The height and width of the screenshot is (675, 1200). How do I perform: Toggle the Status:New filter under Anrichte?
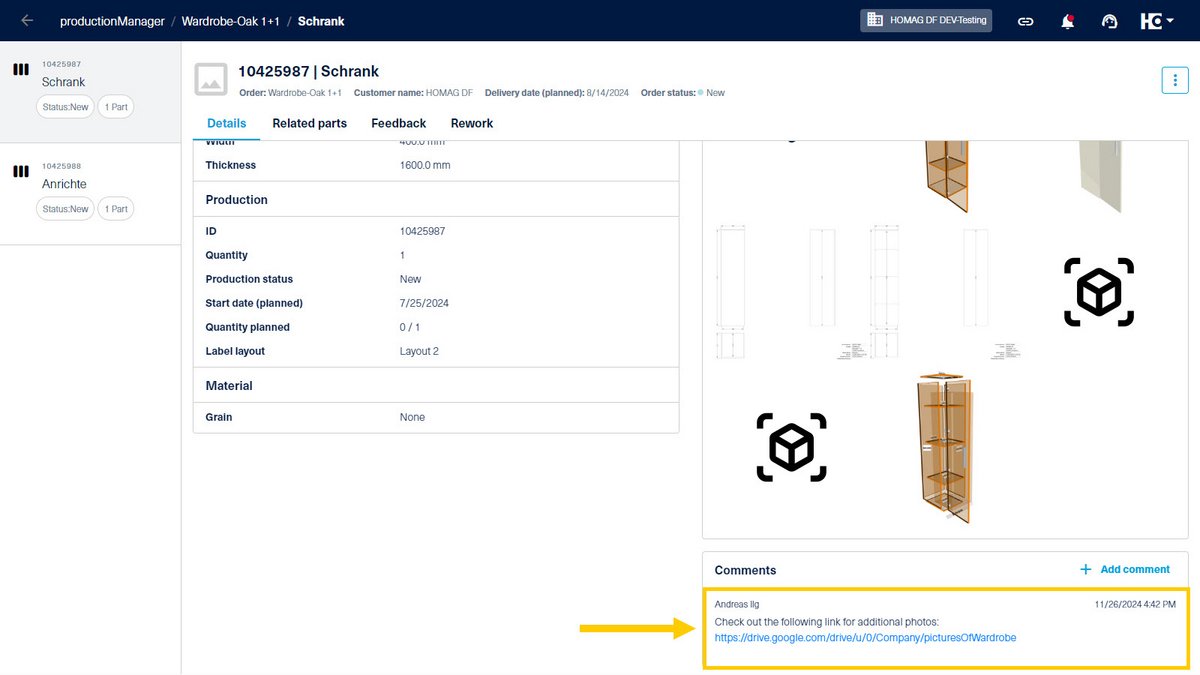(64, 208)
